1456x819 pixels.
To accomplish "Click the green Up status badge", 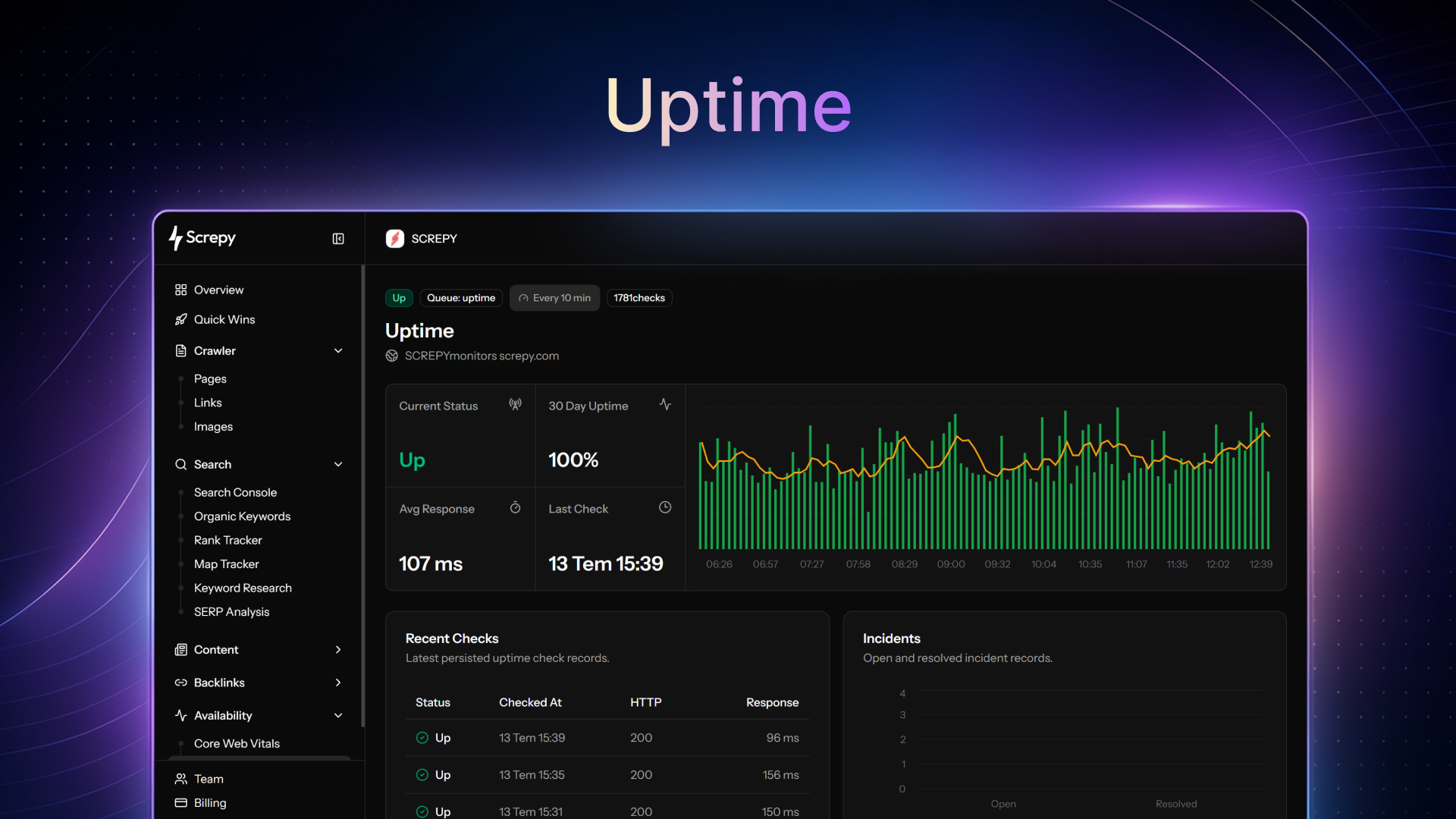I will click(x=399, y=298).
